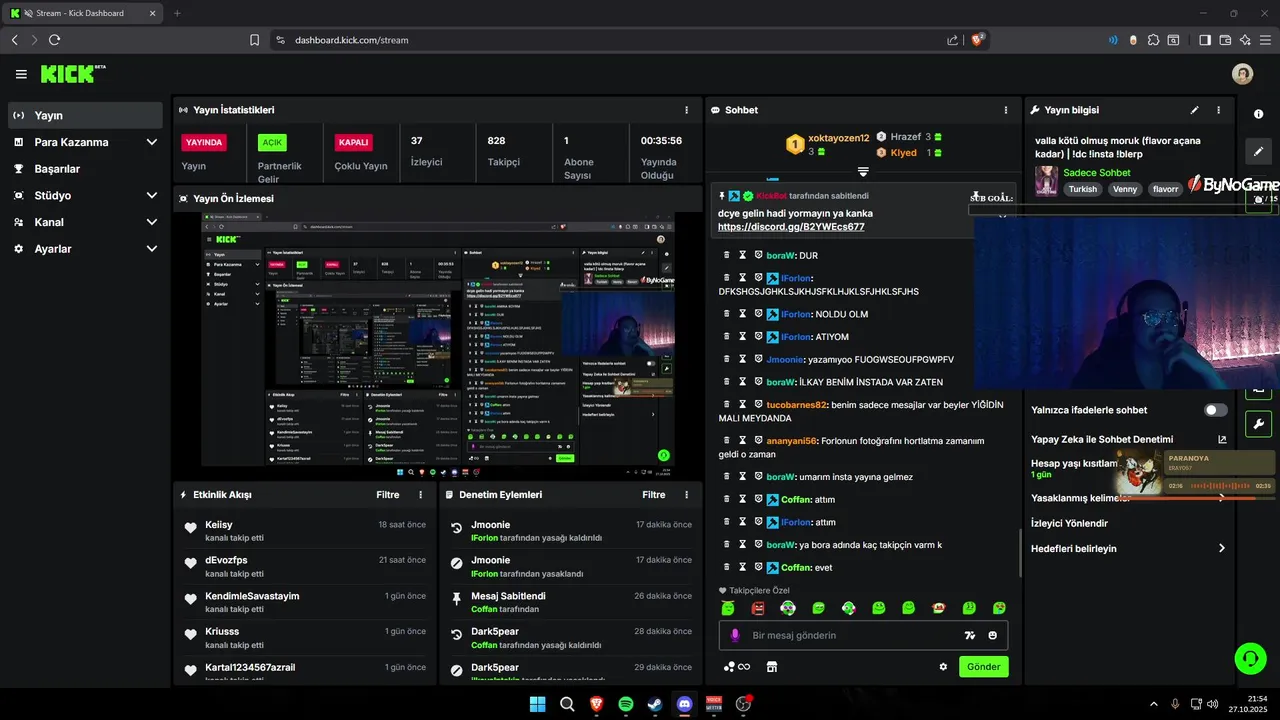Open Spotify from the taskbar

tap(626, 704)
